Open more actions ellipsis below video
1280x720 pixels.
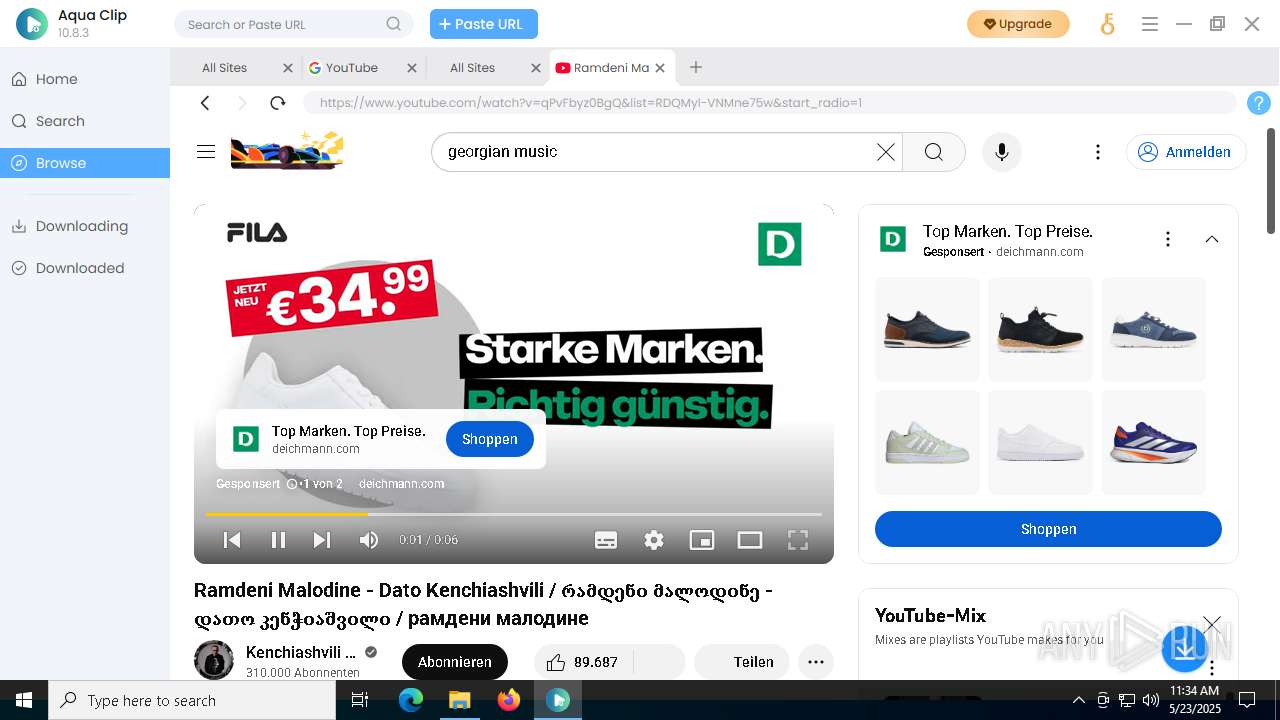[x=816, y=662]
